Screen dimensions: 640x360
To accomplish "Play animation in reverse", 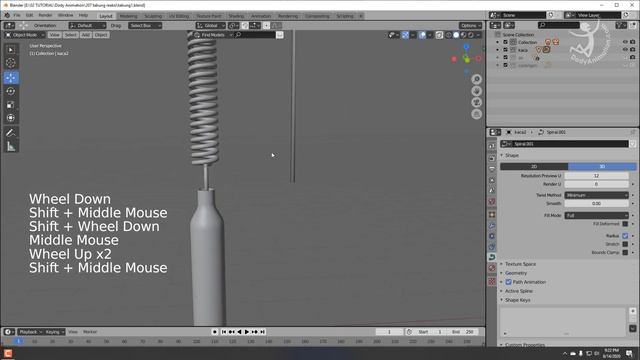I will [239, 332].
